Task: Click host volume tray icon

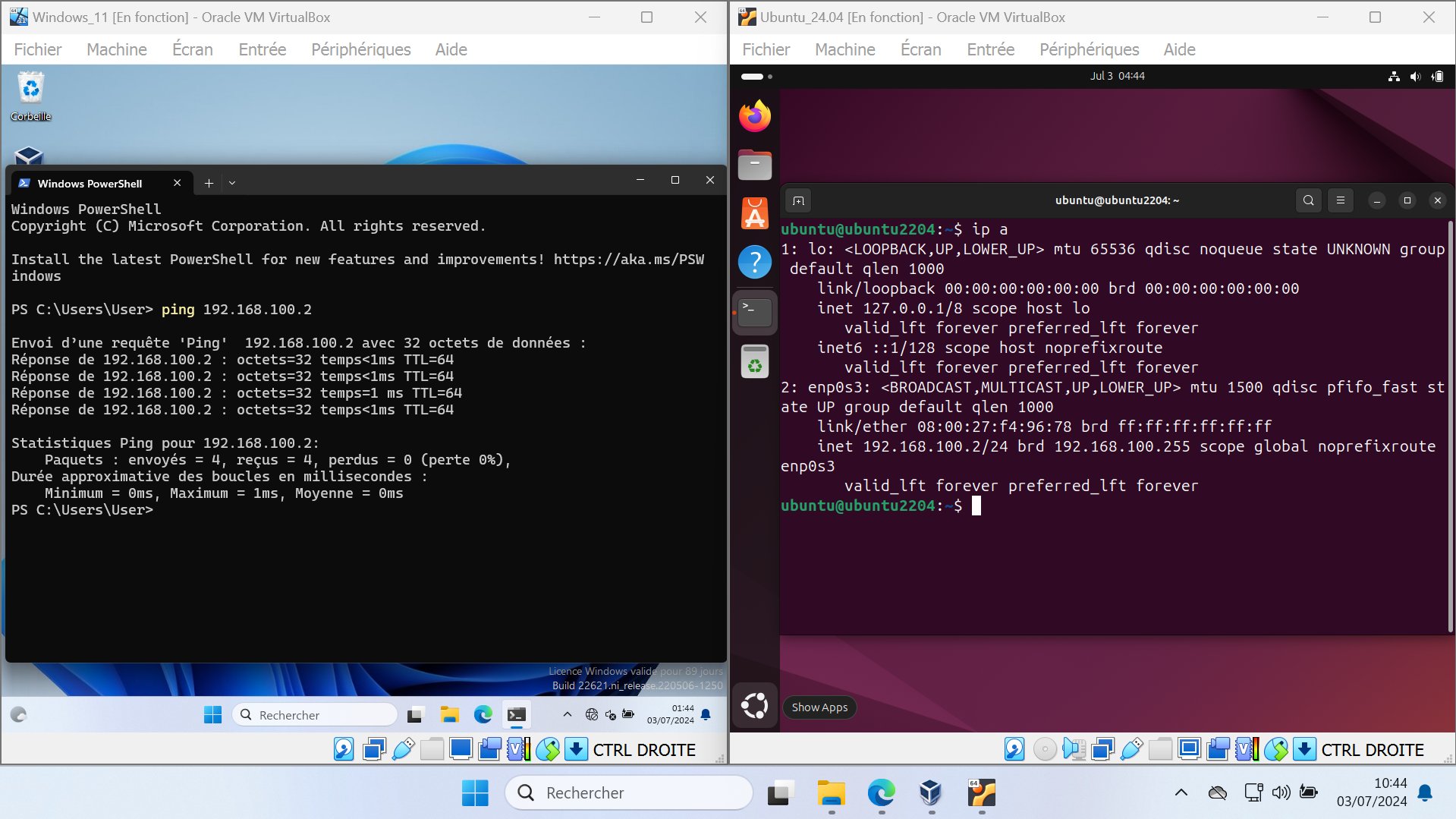Action: click(1281, 793)
